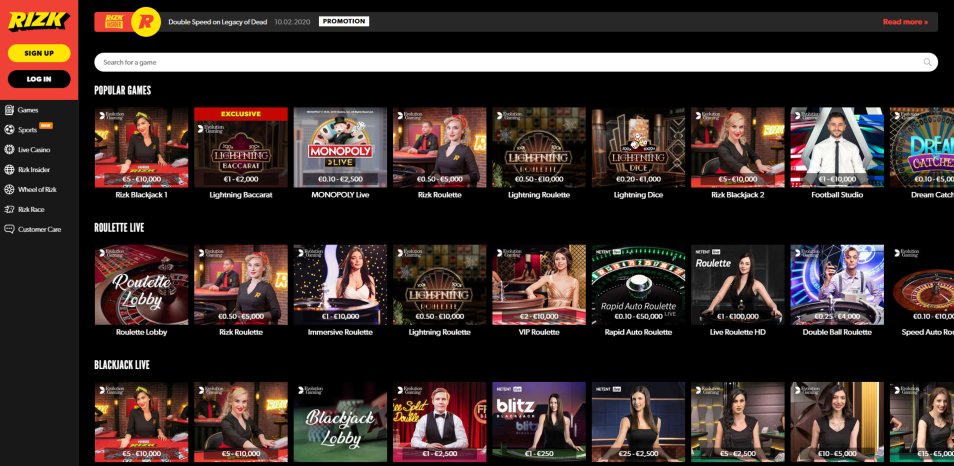Focus the Search for a game field
The width and height of the screenshot is (954, 466).
pyautogui.click(x=516, y=62)
